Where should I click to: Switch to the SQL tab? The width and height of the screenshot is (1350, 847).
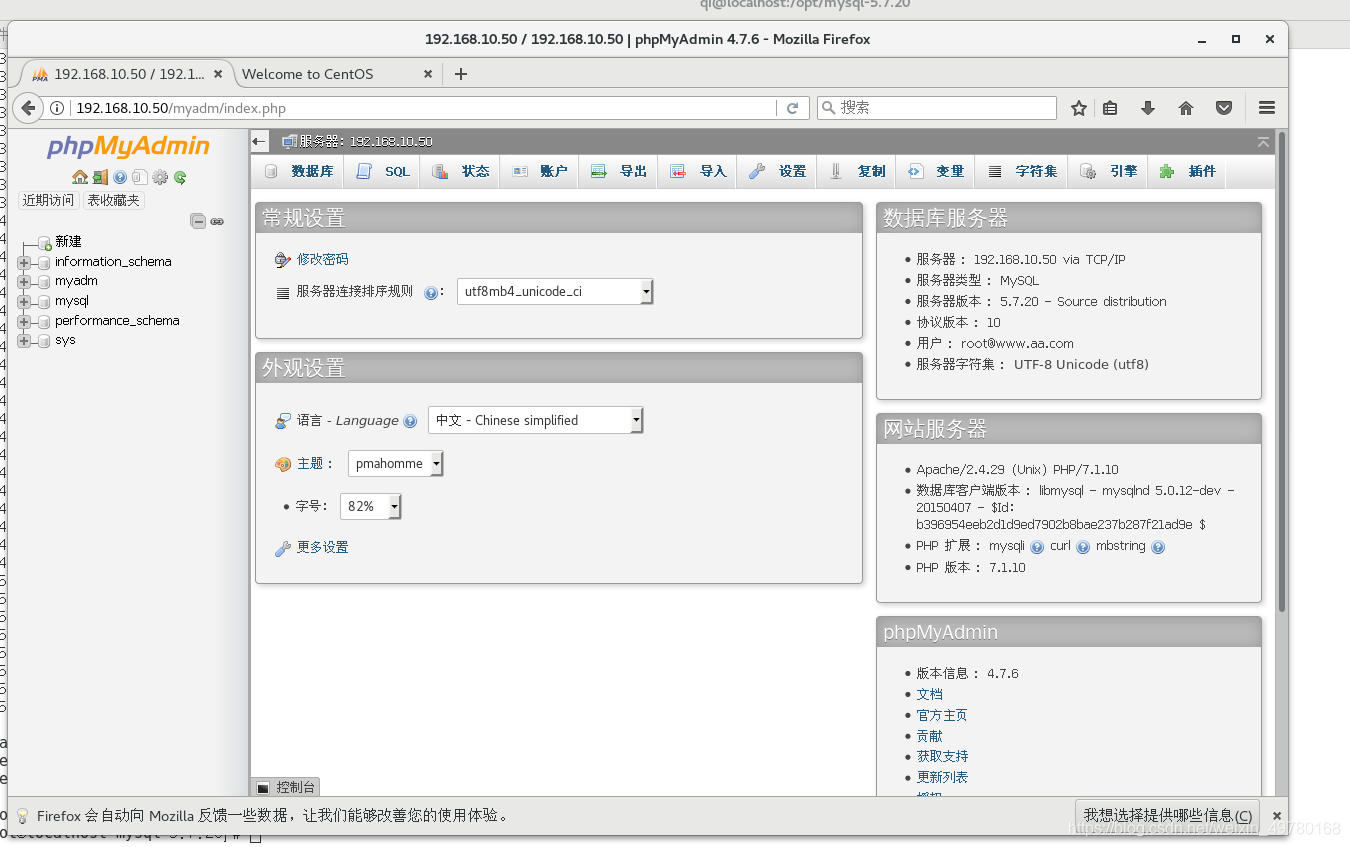point(384,172)
